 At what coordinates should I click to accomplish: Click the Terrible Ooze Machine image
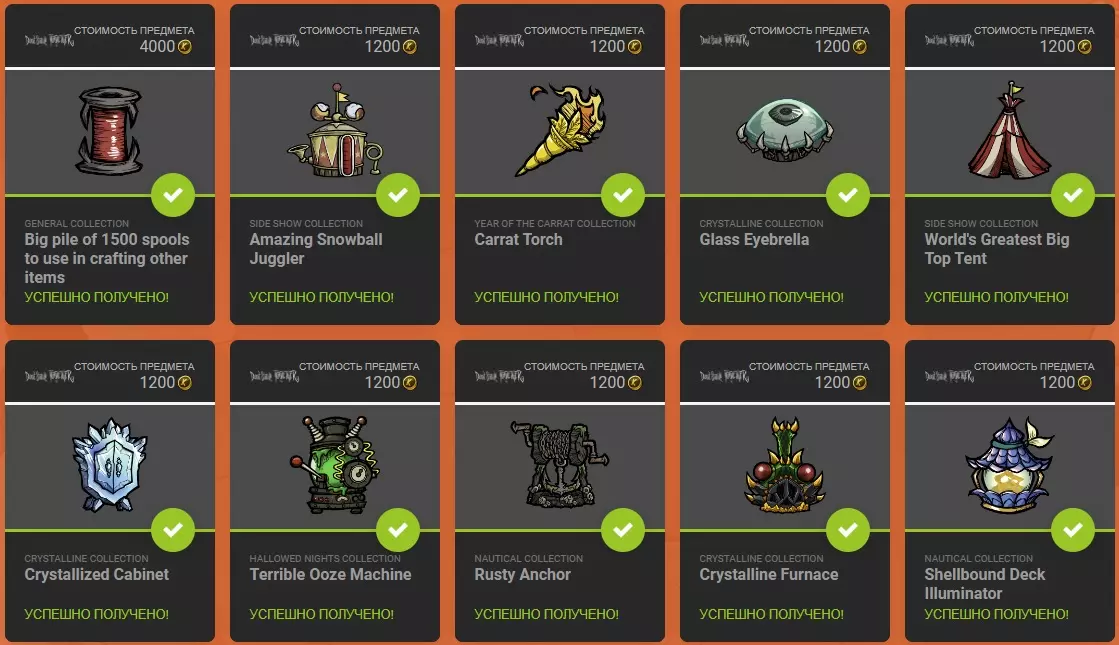335,465
